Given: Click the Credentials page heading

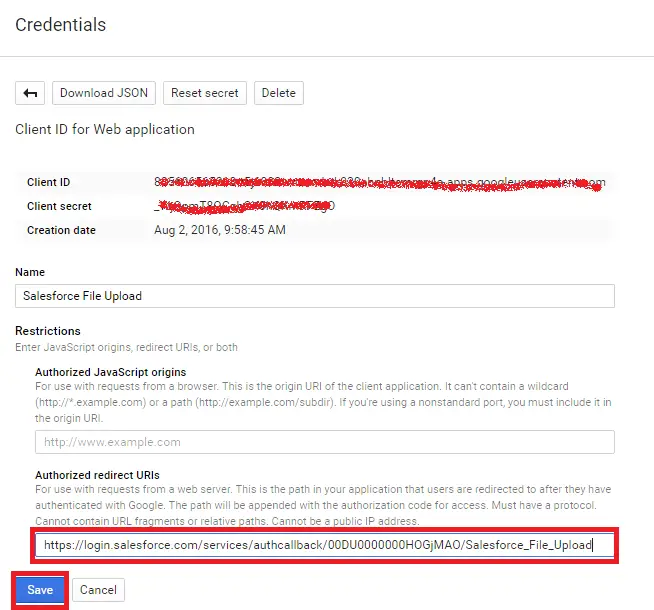Looking at the screenshot, I should click(60, 25).
